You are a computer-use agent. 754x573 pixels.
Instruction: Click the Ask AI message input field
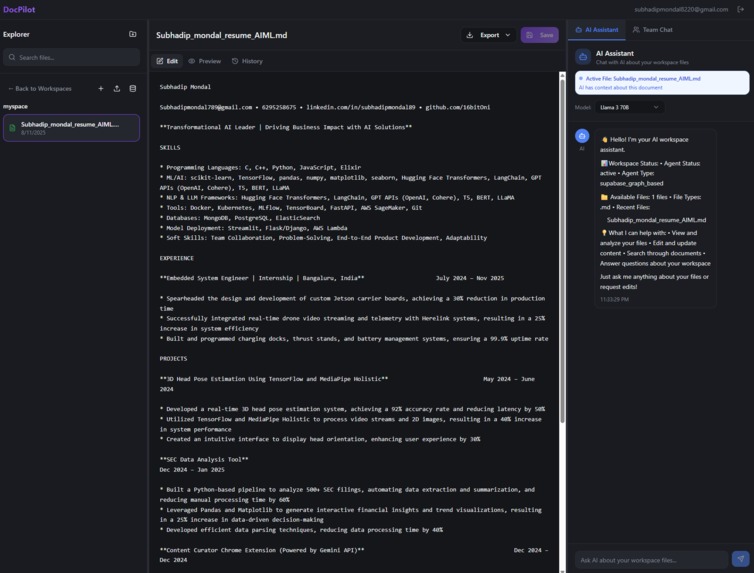(x=652, y=560)
